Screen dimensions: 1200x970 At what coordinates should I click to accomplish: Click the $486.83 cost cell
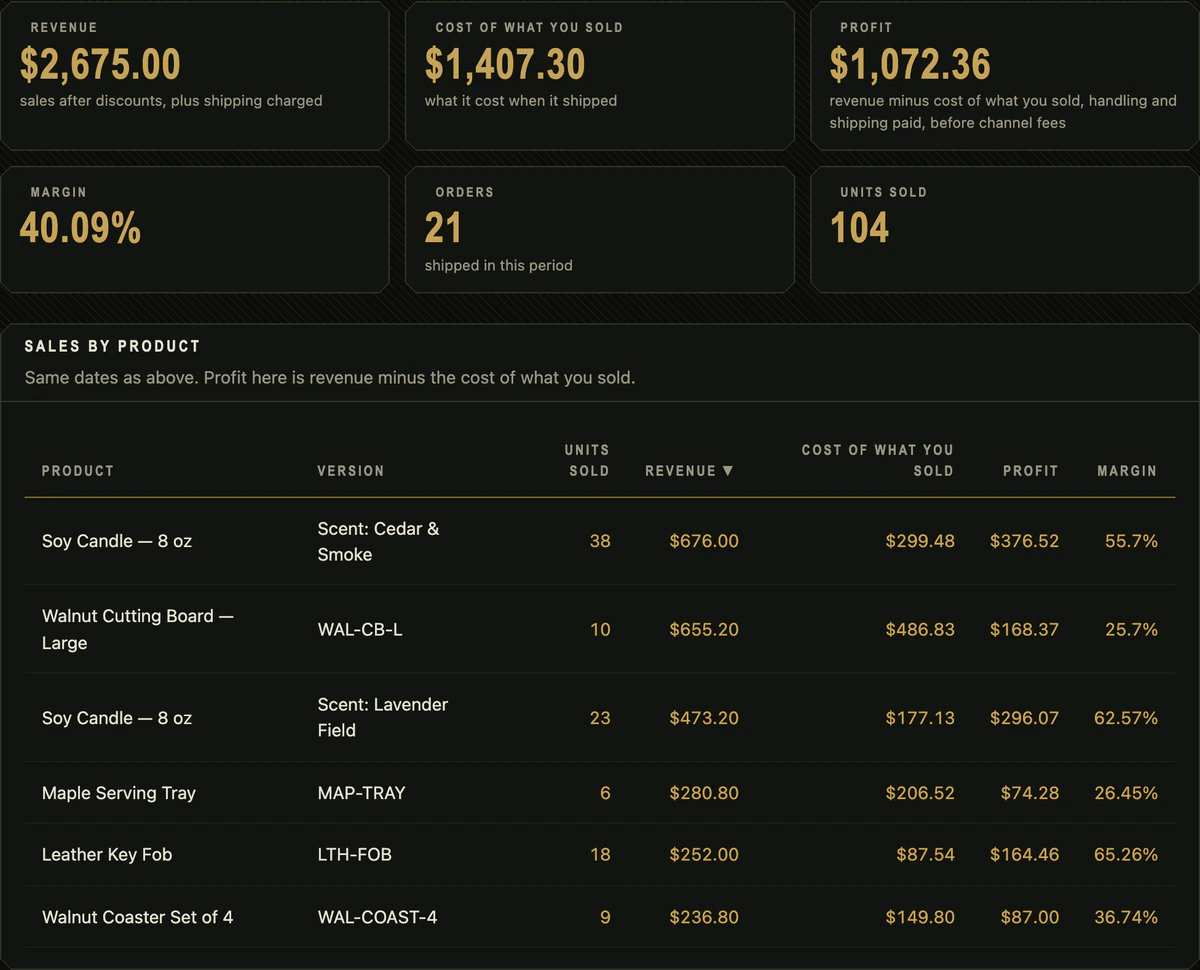pos(920,629)
